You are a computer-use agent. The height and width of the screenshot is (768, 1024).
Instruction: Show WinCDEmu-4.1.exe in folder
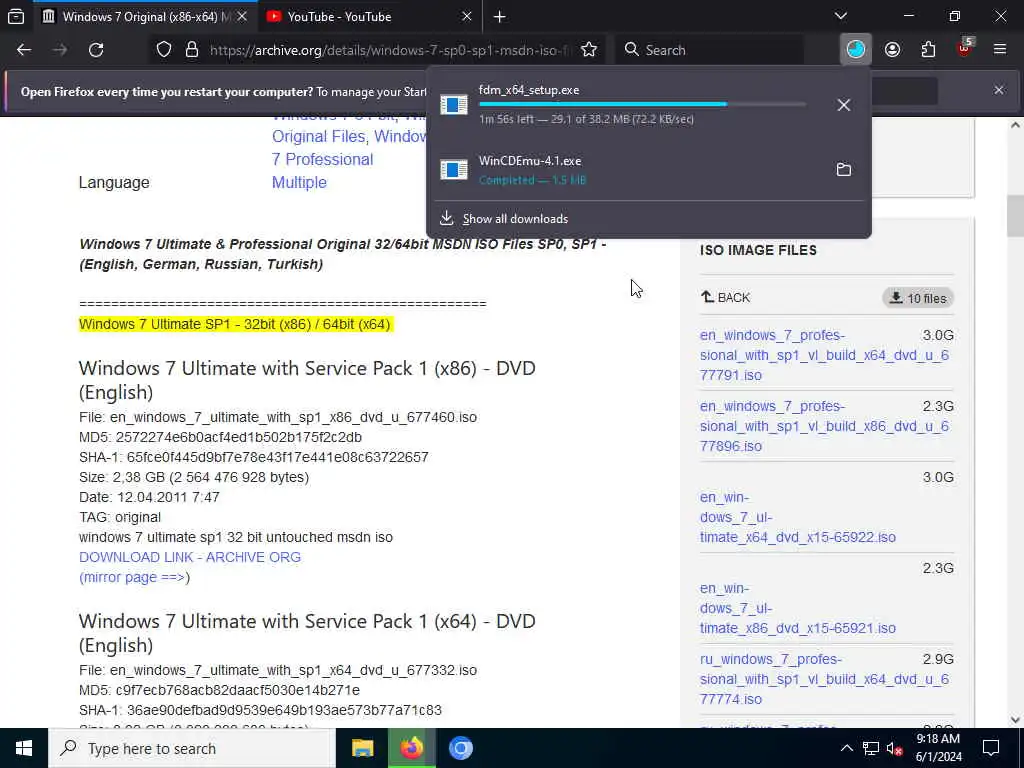tap(844, 170)
